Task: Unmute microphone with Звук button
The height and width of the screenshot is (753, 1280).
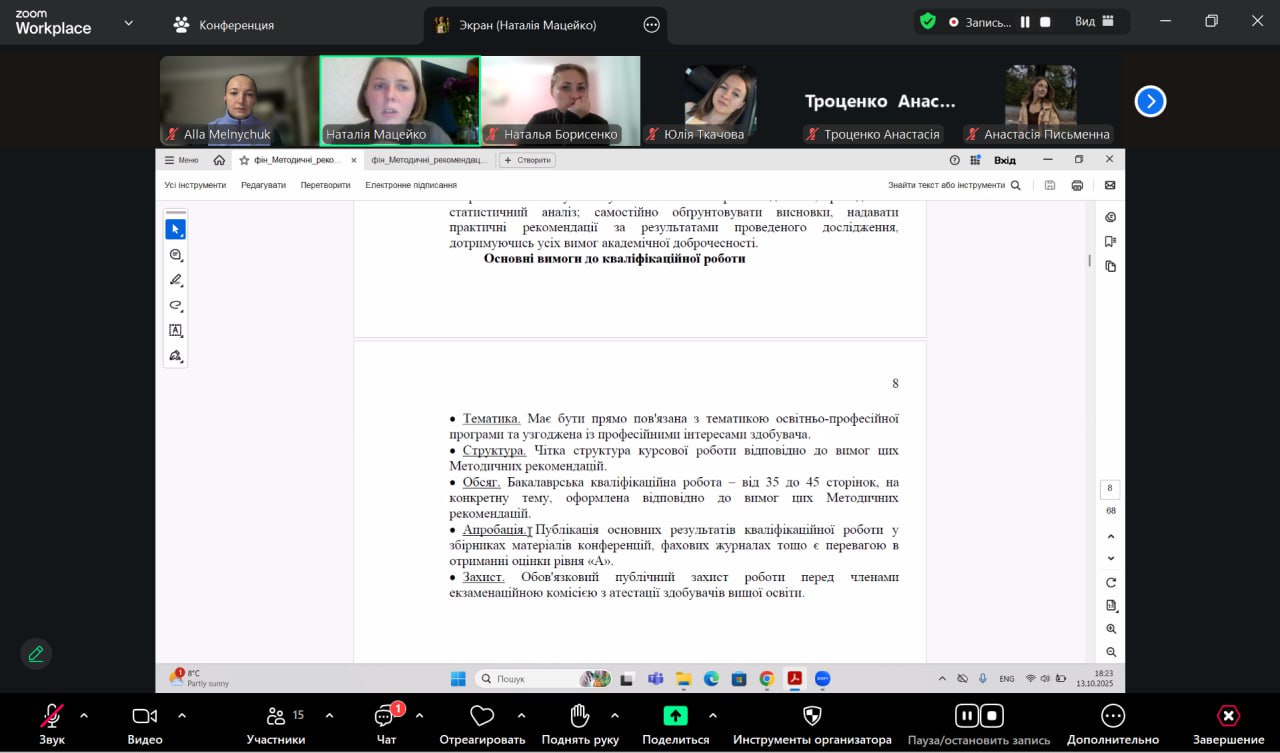Action: (x=51, y=716)
